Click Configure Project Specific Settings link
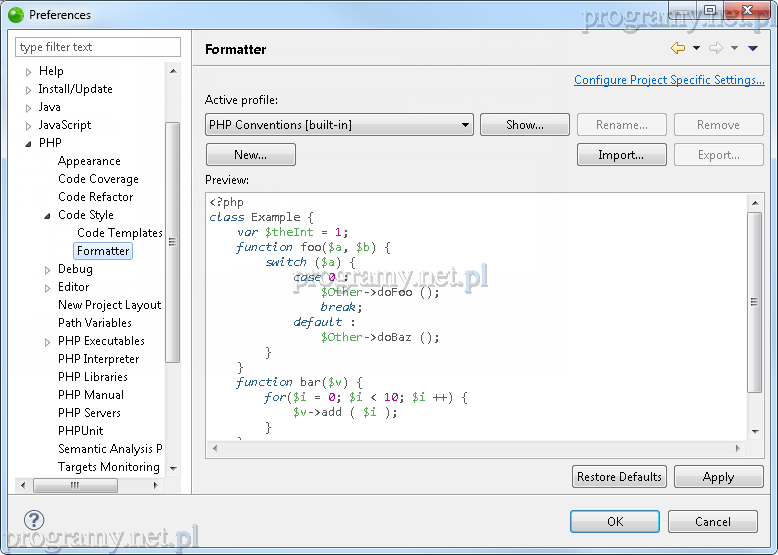Viewport: 778px width, 555px height. tap(669, 80)
